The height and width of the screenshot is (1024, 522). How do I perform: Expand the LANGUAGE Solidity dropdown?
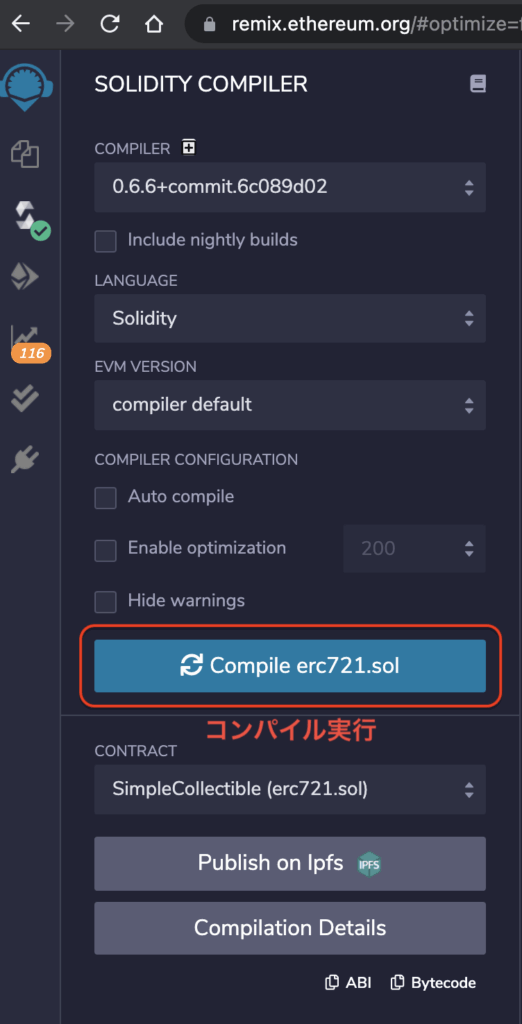(290, 319)
